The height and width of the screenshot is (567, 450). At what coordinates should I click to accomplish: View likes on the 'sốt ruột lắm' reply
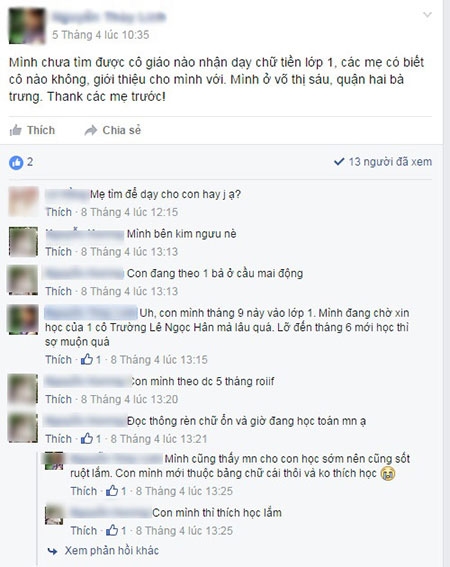116,491
